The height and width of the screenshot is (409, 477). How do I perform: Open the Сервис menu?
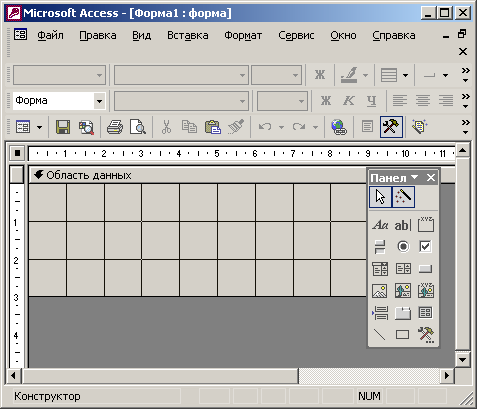[x=296, y=35]
